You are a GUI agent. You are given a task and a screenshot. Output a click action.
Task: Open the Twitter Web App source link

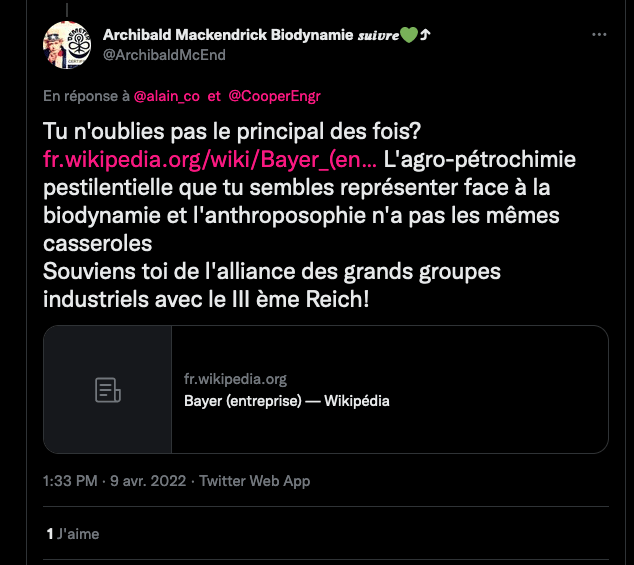pyautogui.click(x=254, y=481)
